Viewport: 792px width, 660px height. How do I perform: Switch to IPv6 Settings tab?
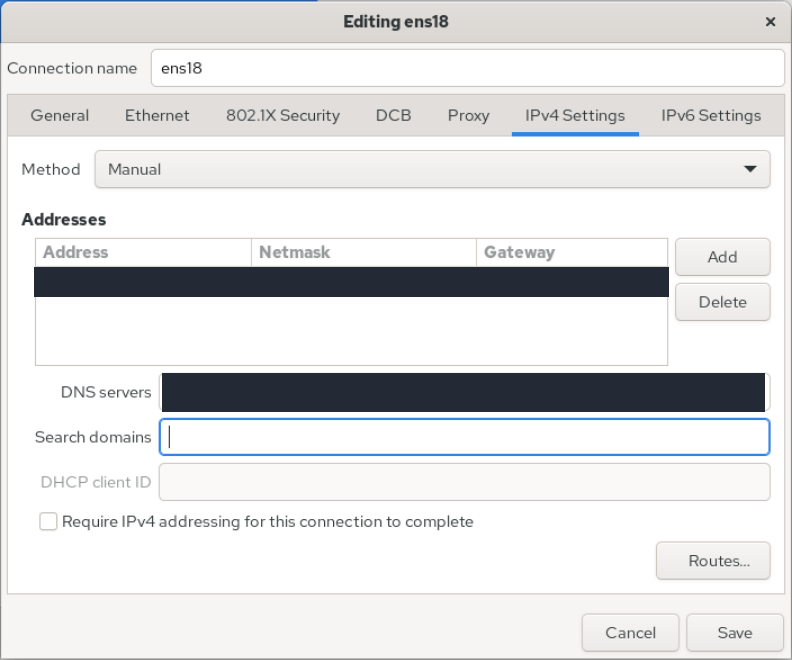click(711, 116)
